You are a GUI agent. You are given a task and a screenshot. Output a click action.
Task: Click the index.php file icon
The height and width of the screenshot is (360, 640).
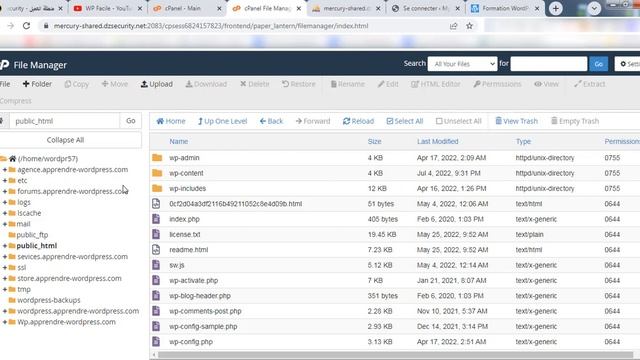(x=156, y=219)
